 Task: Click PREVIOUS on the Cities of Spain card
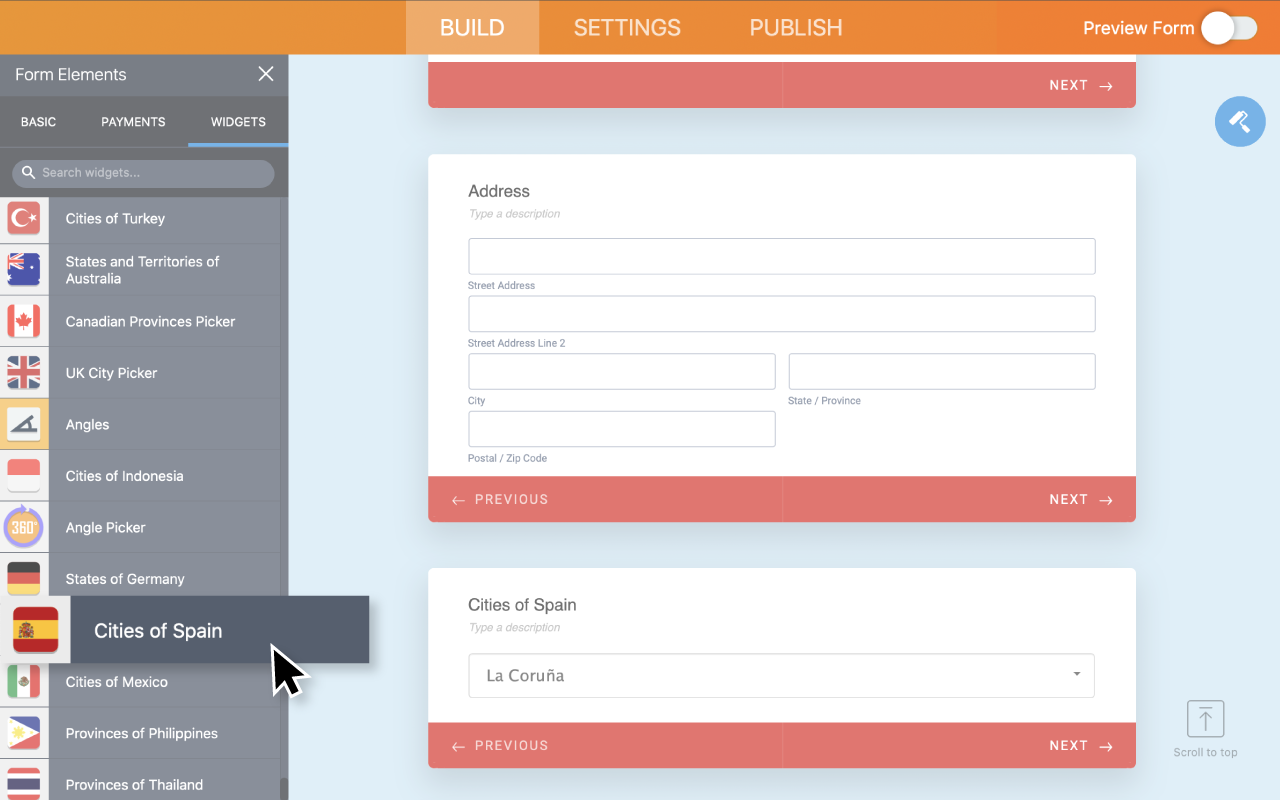click(500, 745)
